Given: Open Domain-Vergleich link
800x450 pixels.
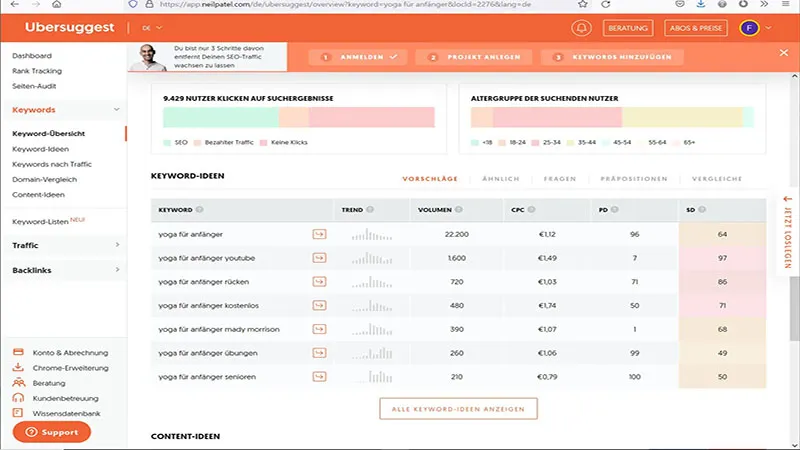Looking at the screenshot, I should pyautogui.click(x=44, y=180).
